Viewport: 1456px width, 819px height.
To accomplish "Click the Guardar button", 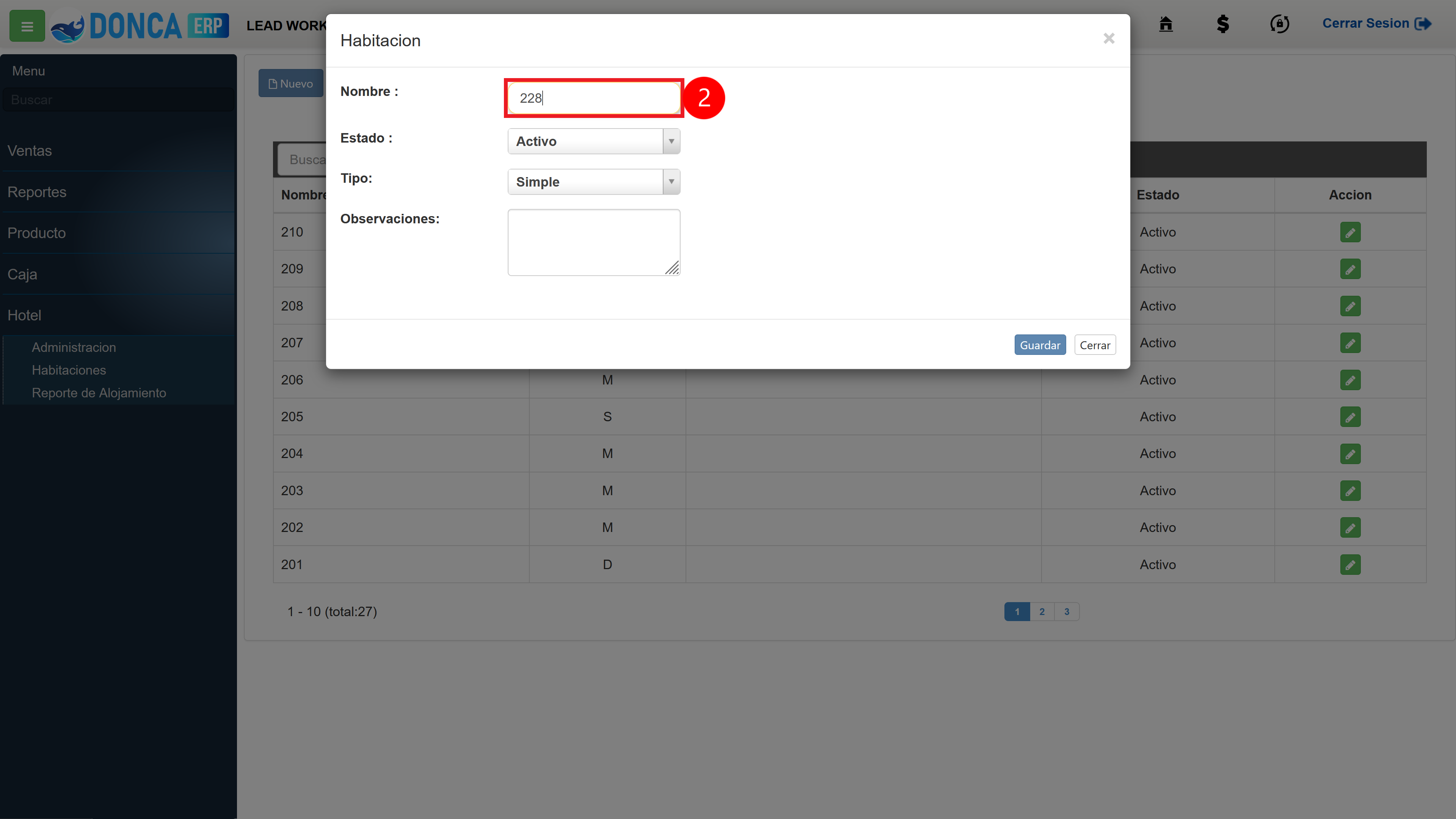I will [x=1039, y=345].
